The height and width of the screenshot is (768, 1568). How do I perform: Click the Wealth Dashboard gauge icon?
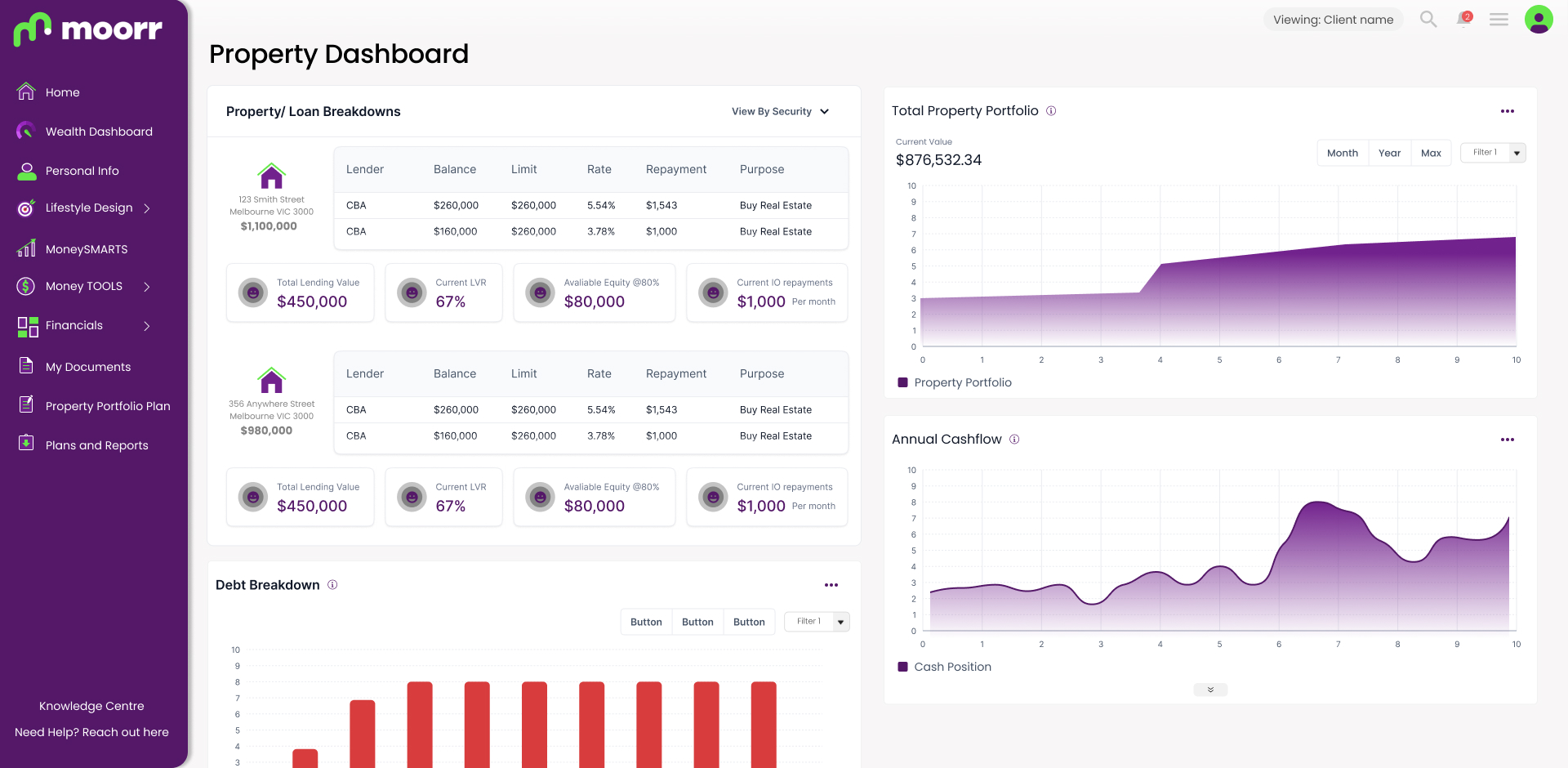pos(26,131)
